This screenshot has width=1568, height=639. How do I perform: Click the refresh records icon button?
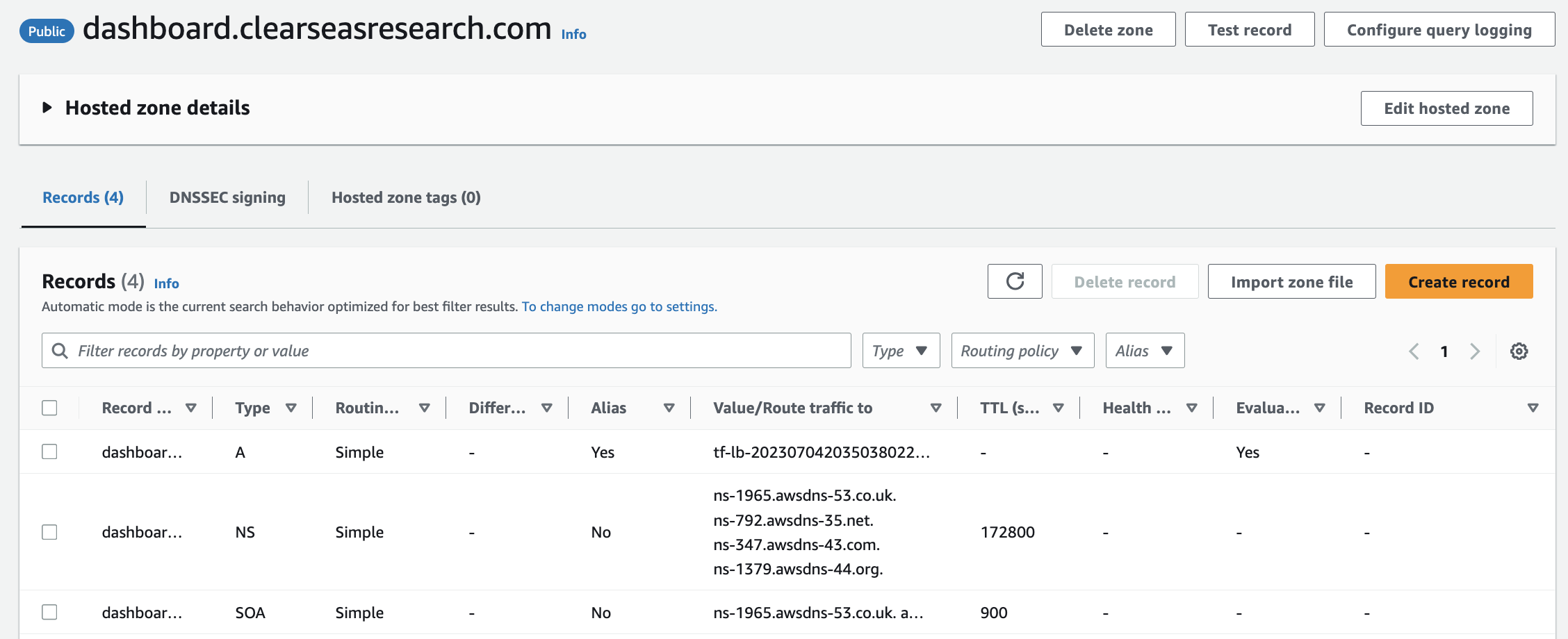point(1014,281)
